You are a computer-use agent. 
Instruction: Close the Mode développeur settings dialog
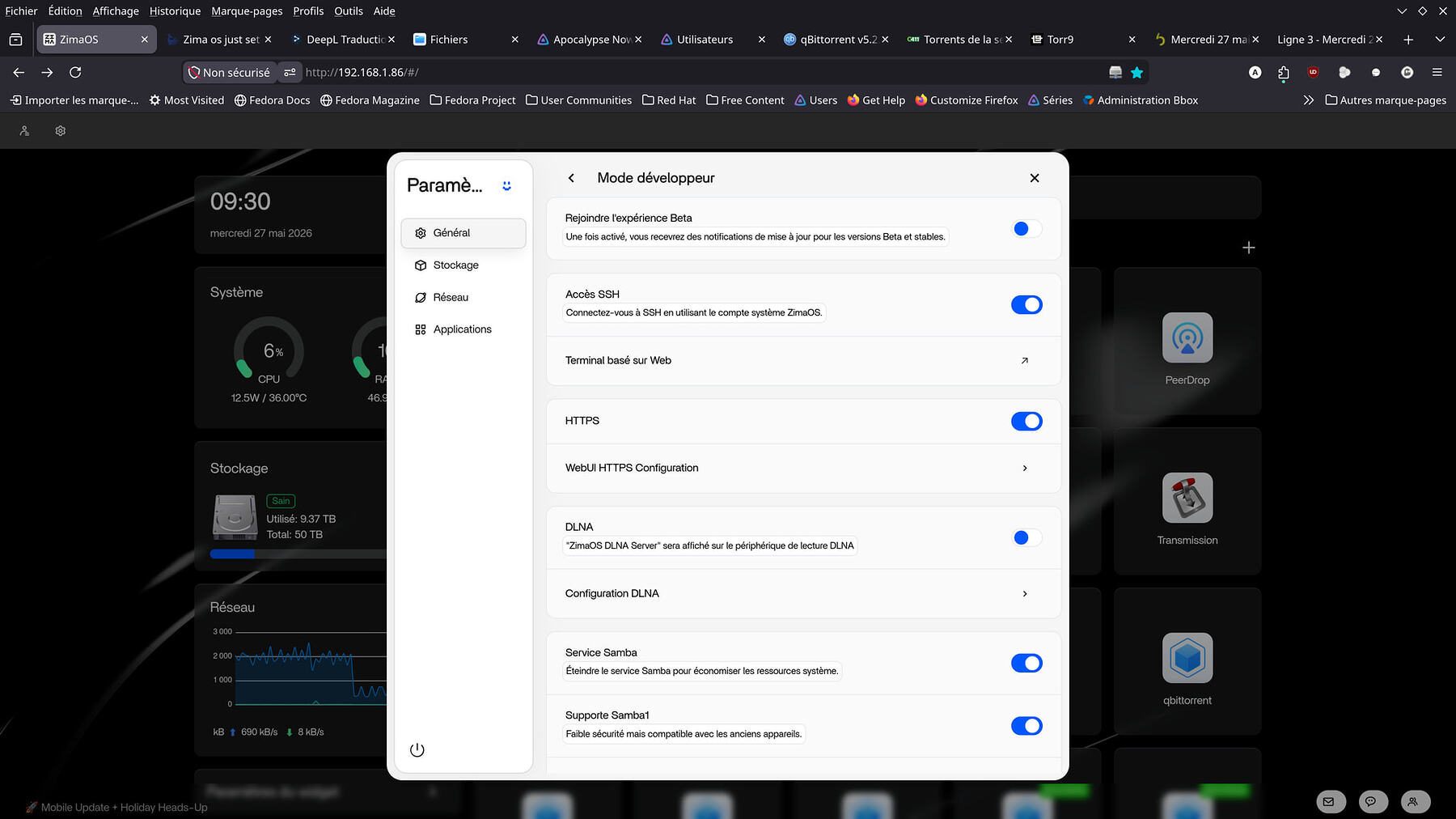coord(1035,178)
